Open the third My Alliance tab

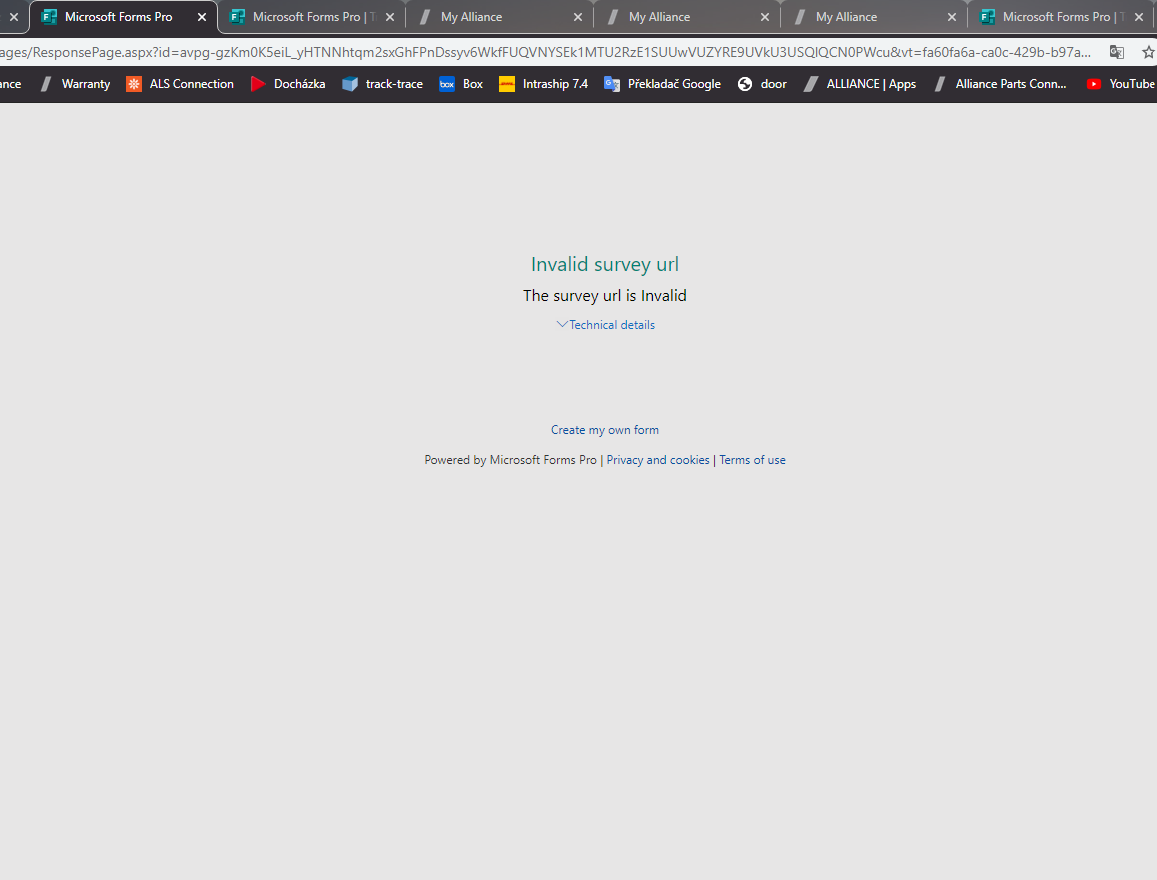click(x=874, y=17)
